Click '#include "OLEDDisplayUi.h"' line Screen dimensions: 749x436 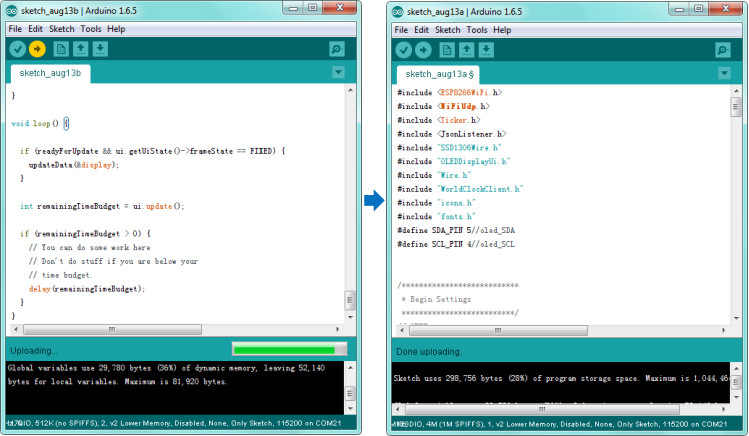[x=454, y=161]
